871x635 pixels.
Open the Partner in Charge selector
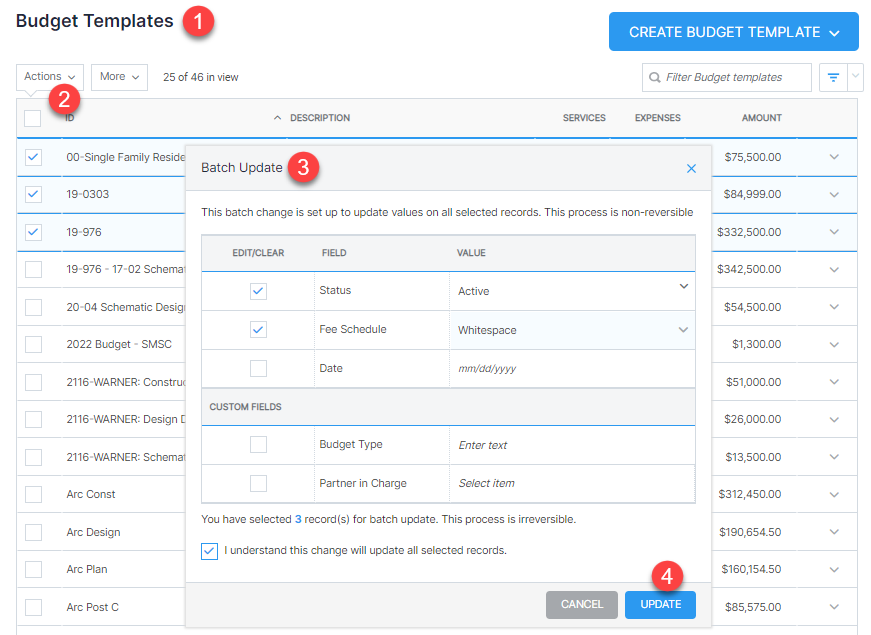pos(572,483)
